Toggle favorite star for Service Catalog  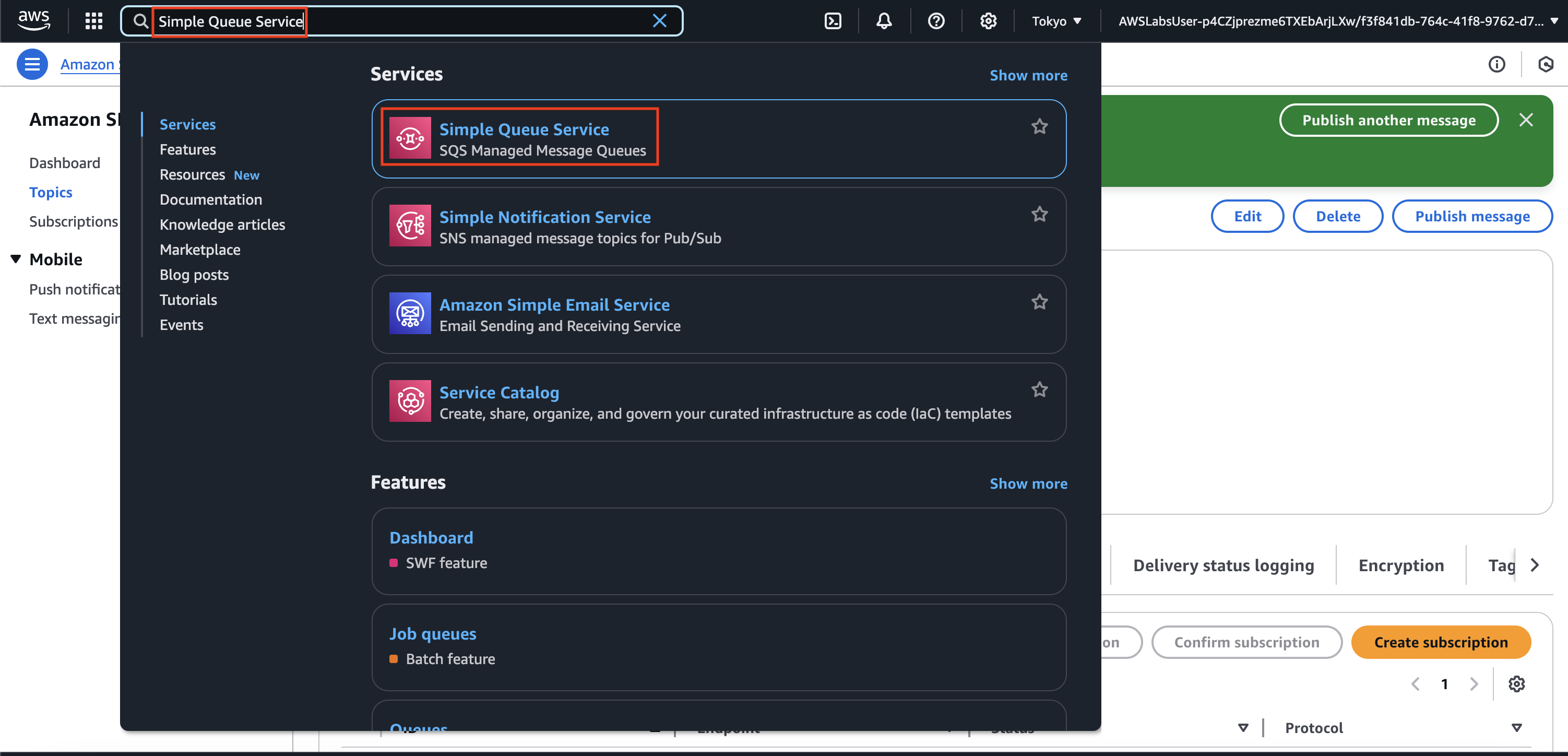click(1039, 389)
